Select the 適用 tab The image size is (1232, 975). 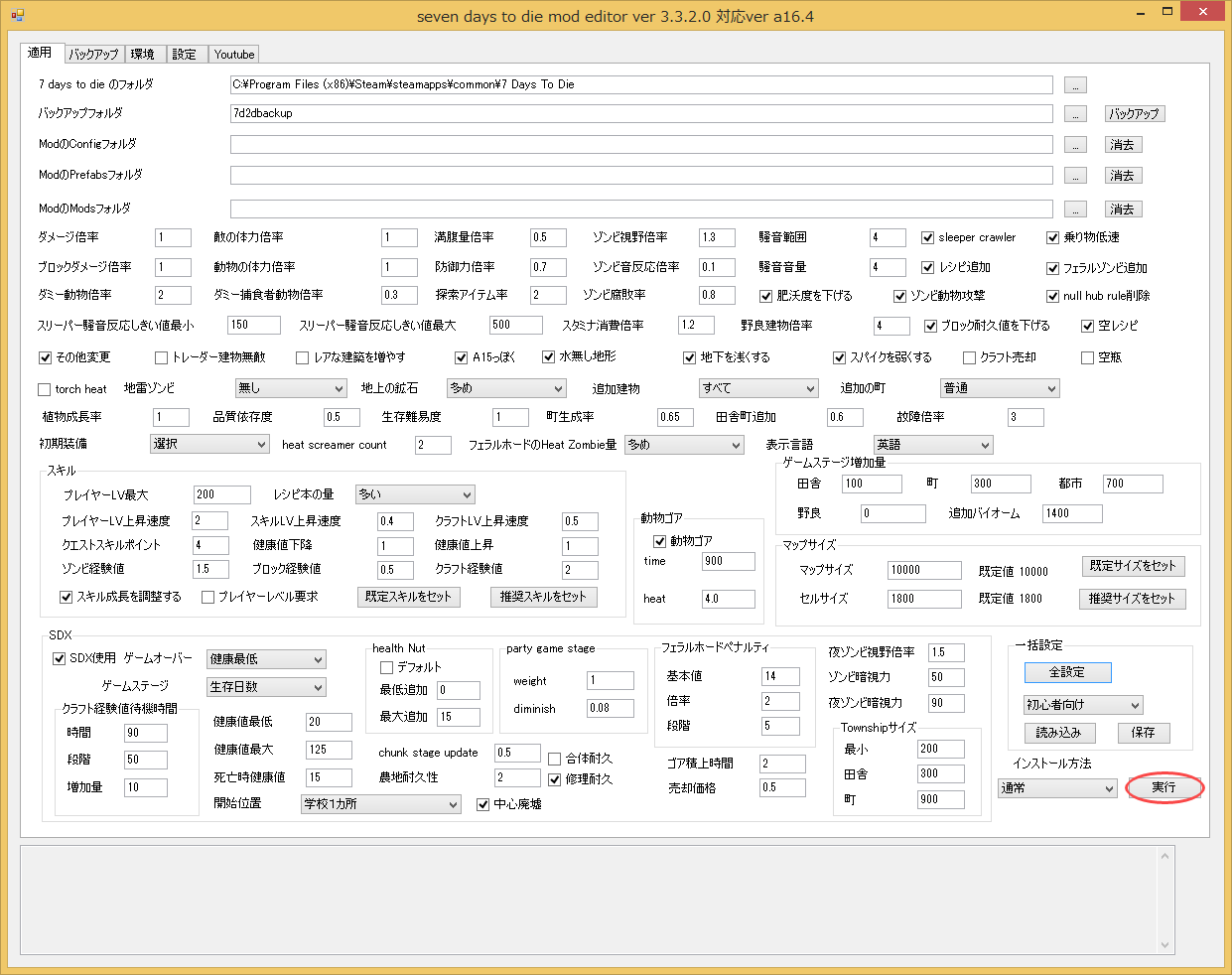(x=41, y=53)
